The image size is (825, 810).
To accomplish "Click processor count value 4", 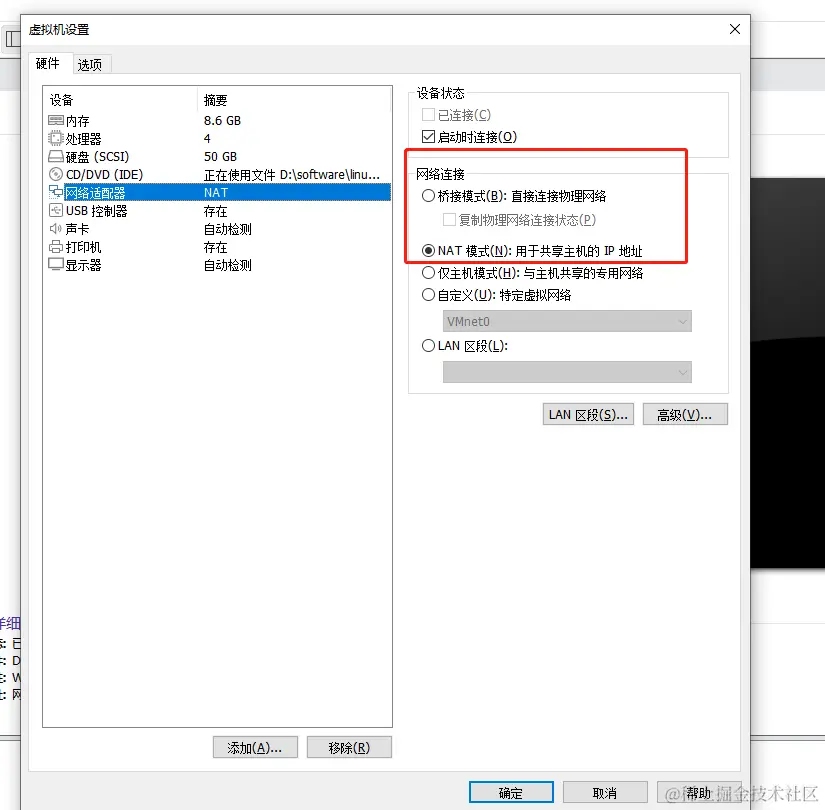I will 207,138.
